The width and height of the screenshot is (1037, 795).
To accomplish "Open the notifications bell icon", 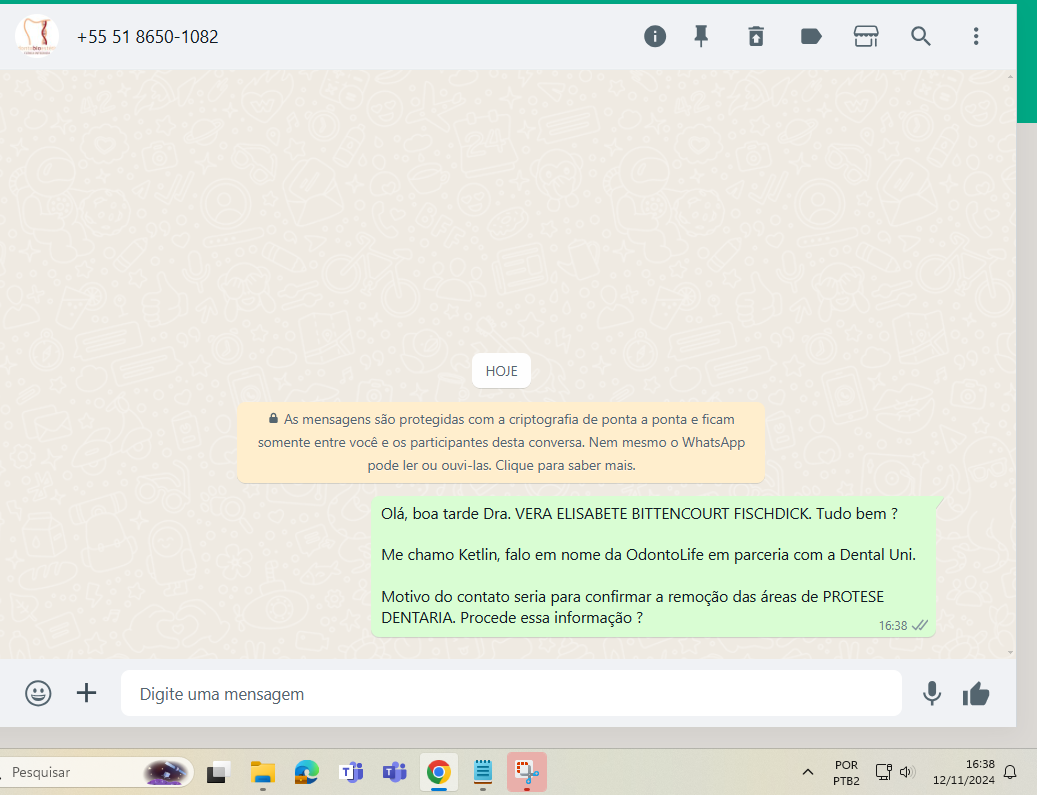I will coord(1010,772).
